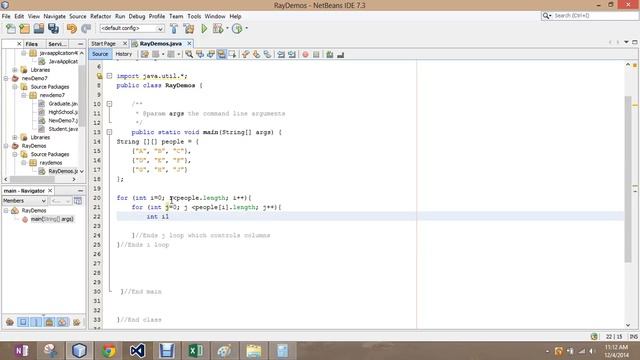Click the Save All toolbar icon
Image resolution: width=640 pixels, height=360 pixels.
pyautogui.click(x=53, y=29)
